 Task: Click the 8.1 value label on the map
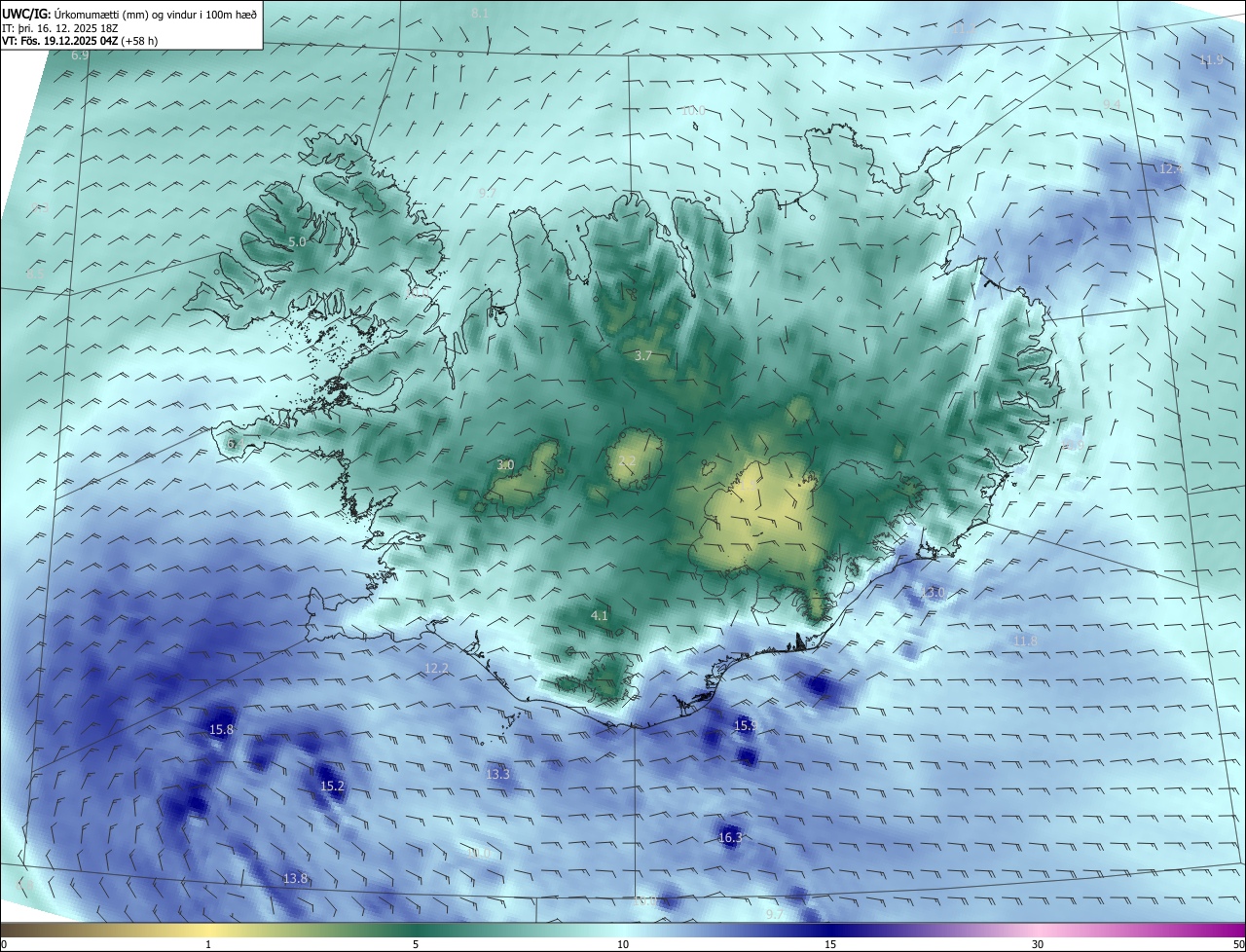480,14
